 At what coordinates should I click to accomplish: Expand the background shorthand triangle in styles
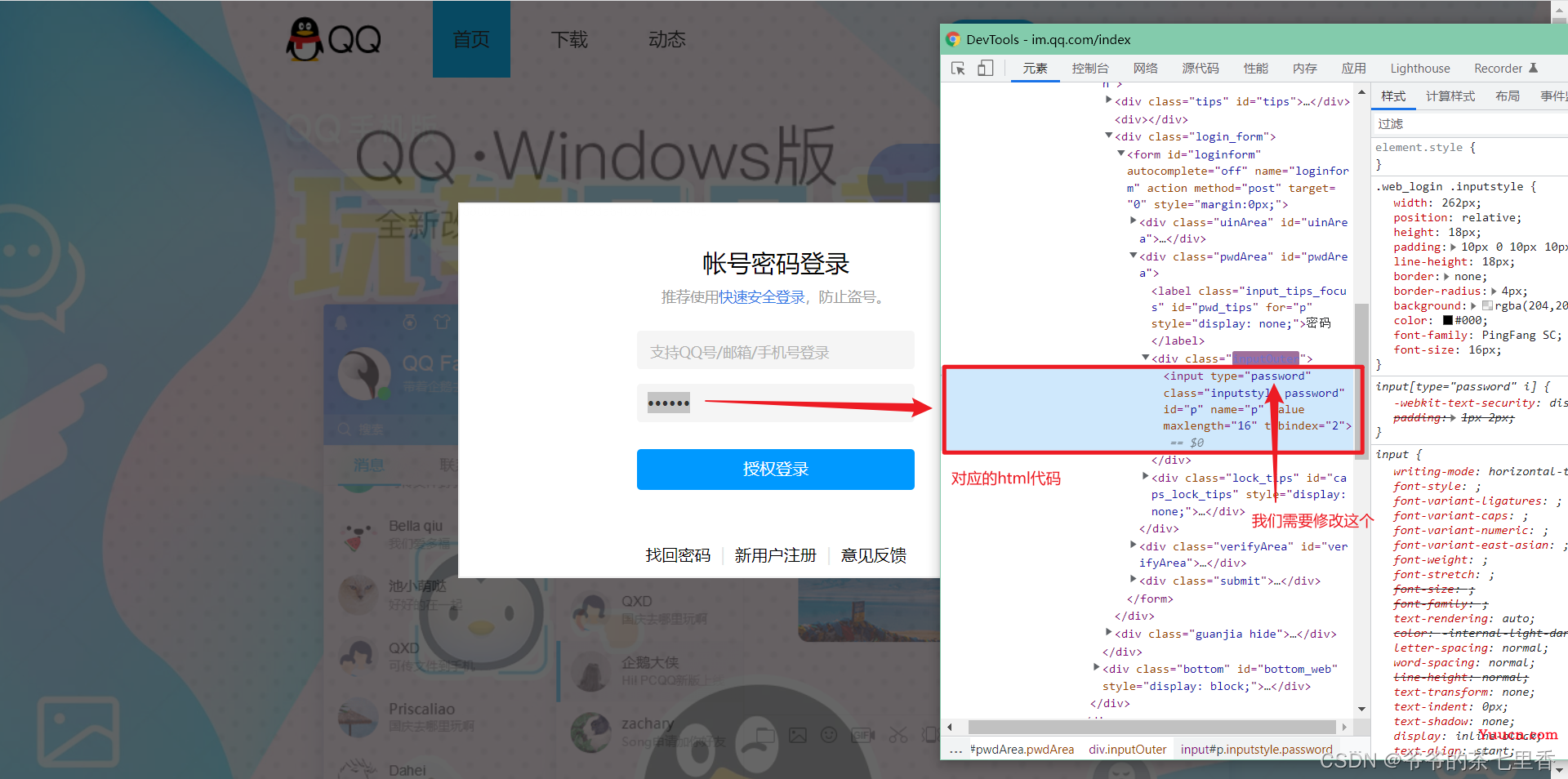tap(1475, 306)
